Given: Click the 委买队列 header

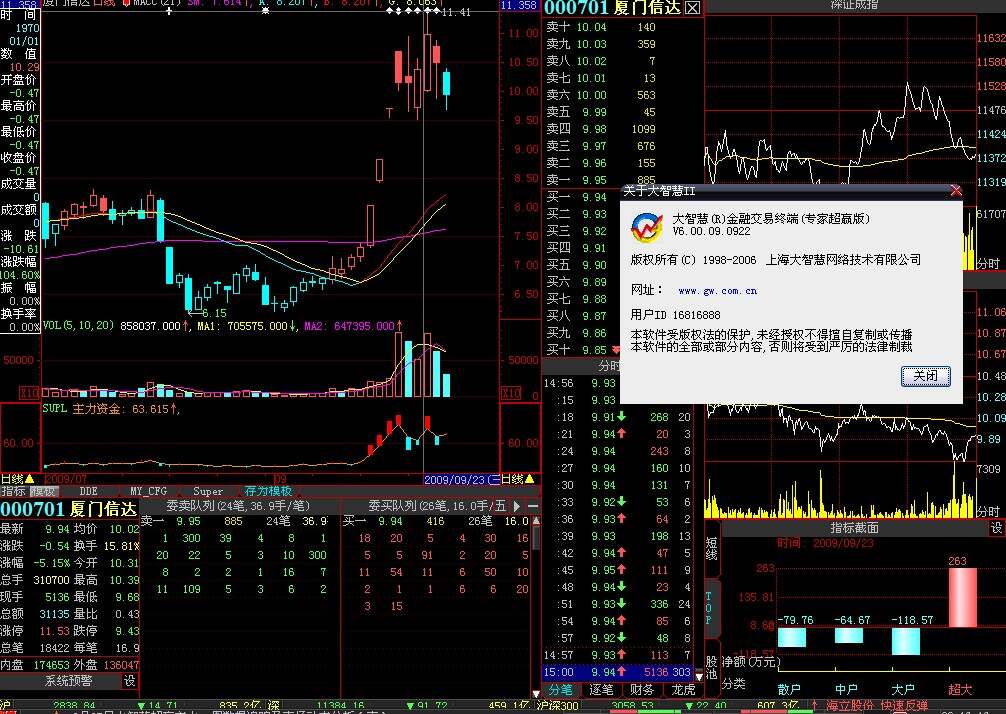Looking at the screenshot, I should pyautogui.click(x=437, y=506).
